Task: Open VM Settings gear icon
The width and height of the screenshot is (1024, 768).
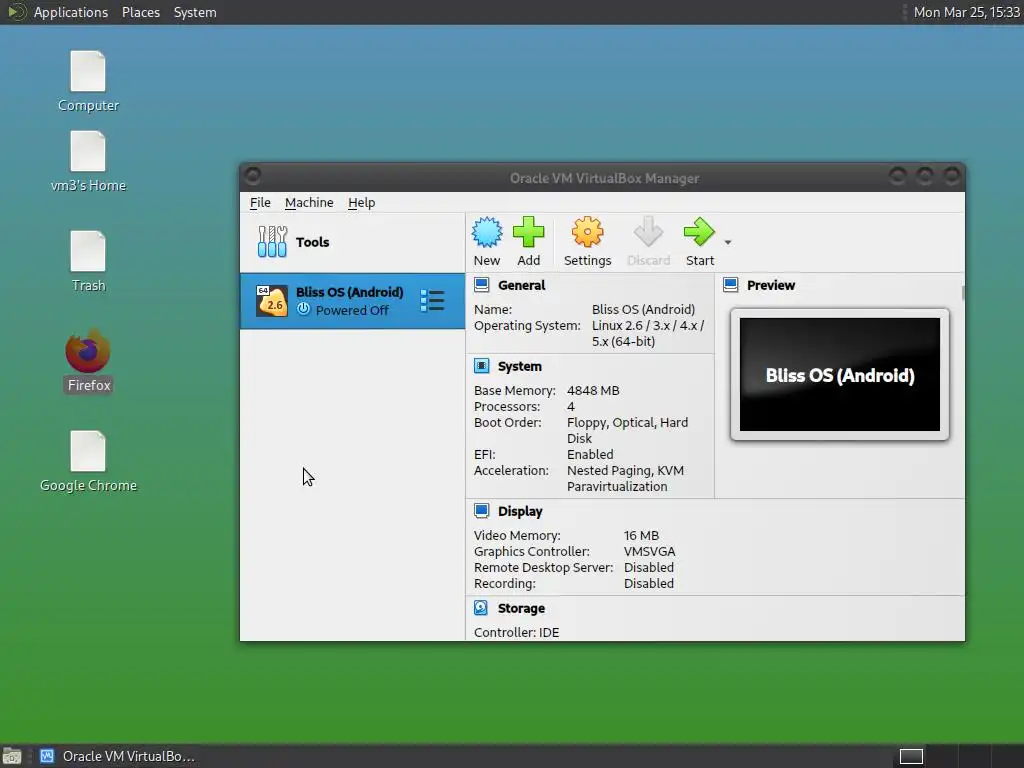Action: click(587, 232)
